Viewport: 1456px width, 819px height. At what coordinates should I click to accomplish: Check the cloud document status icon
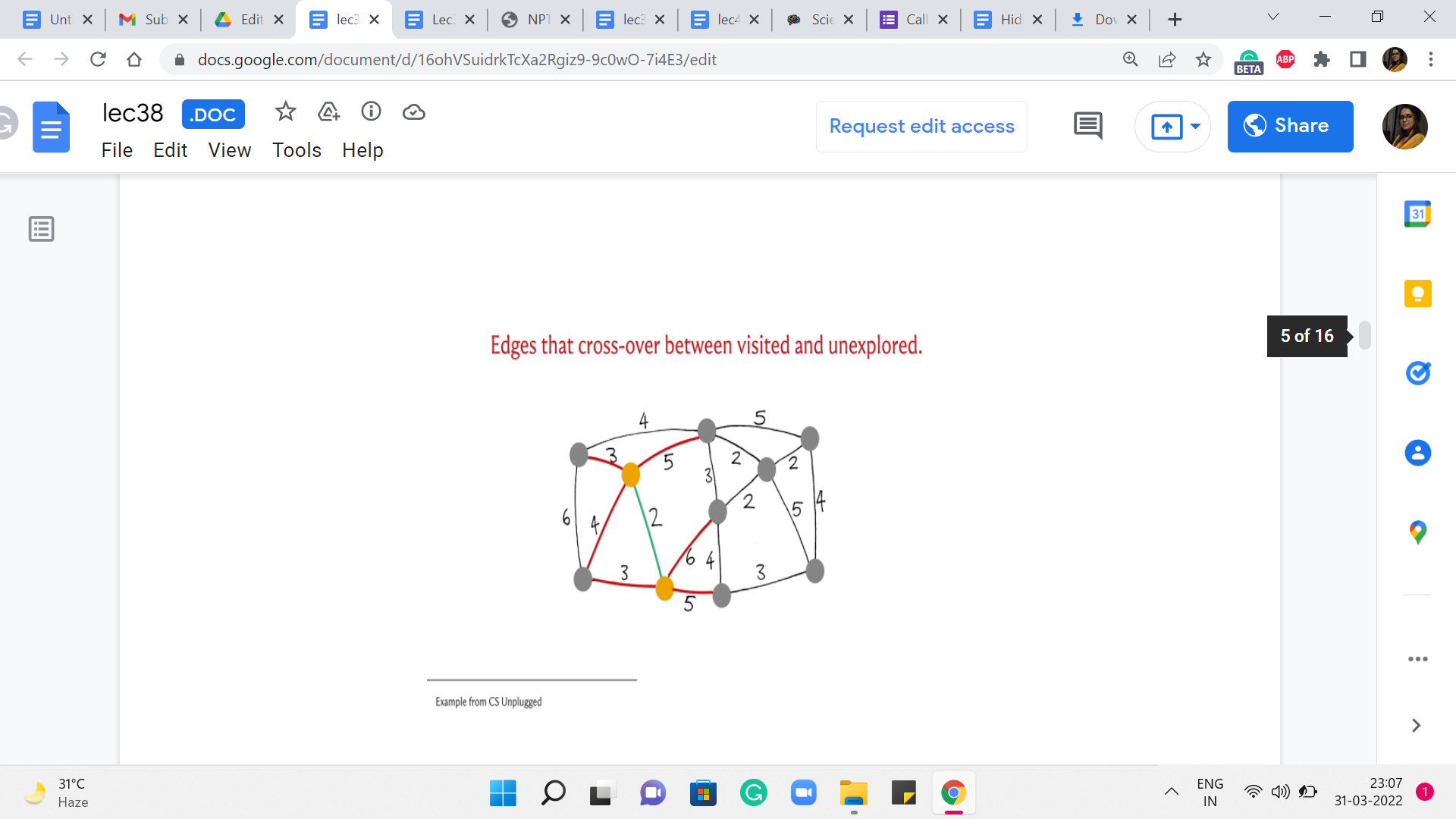(x=413, y=112)
